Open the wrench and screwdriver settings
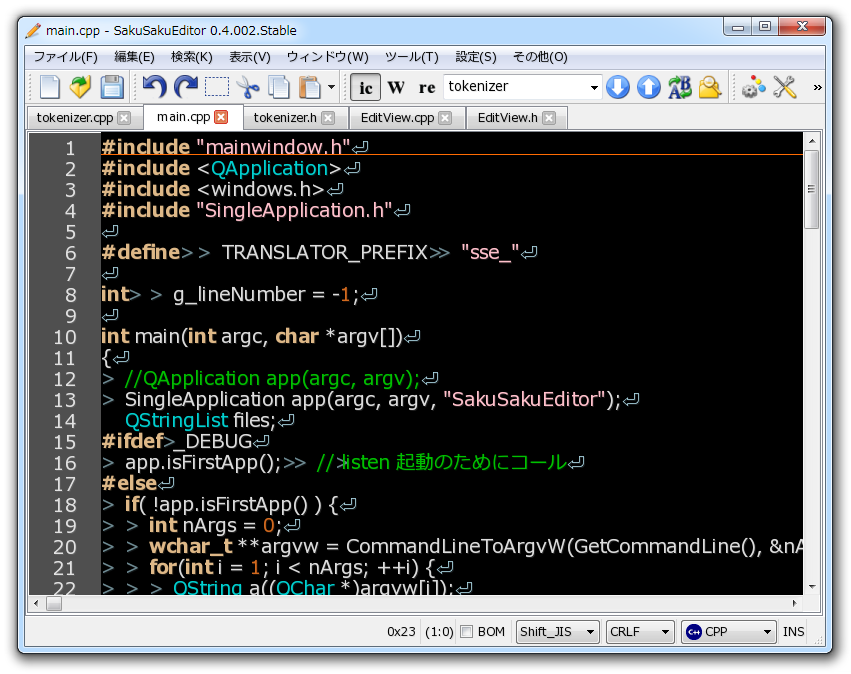The image size is (851, 674). coord(785,88)
